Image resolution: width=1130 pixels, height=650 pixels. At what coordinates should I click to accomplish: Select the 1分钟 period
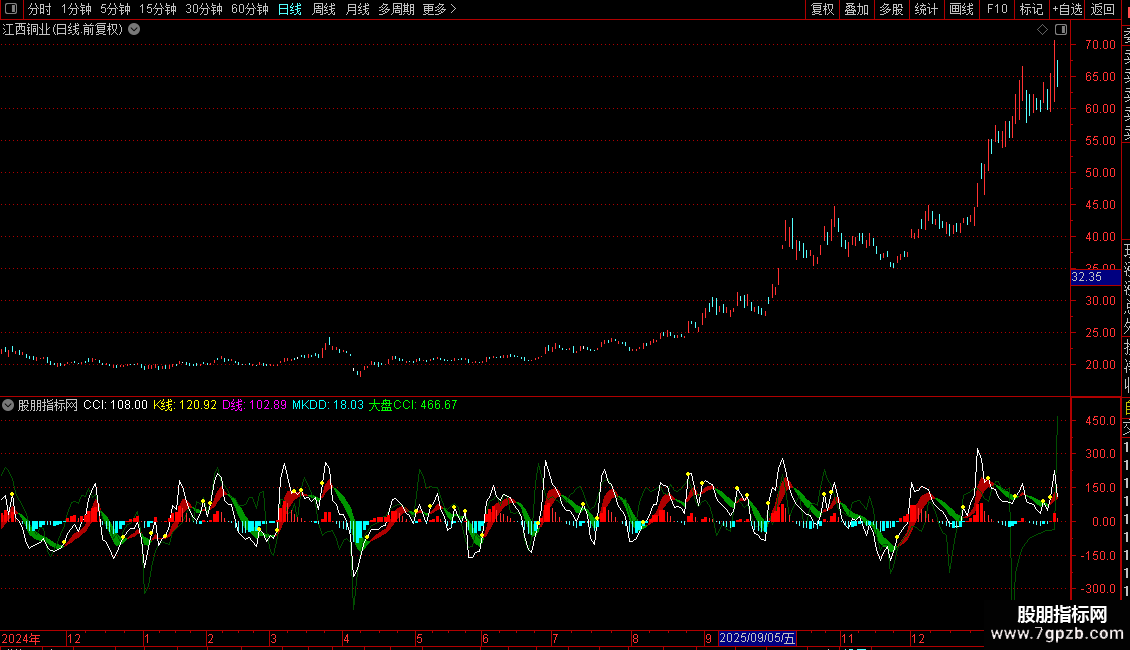76,9
